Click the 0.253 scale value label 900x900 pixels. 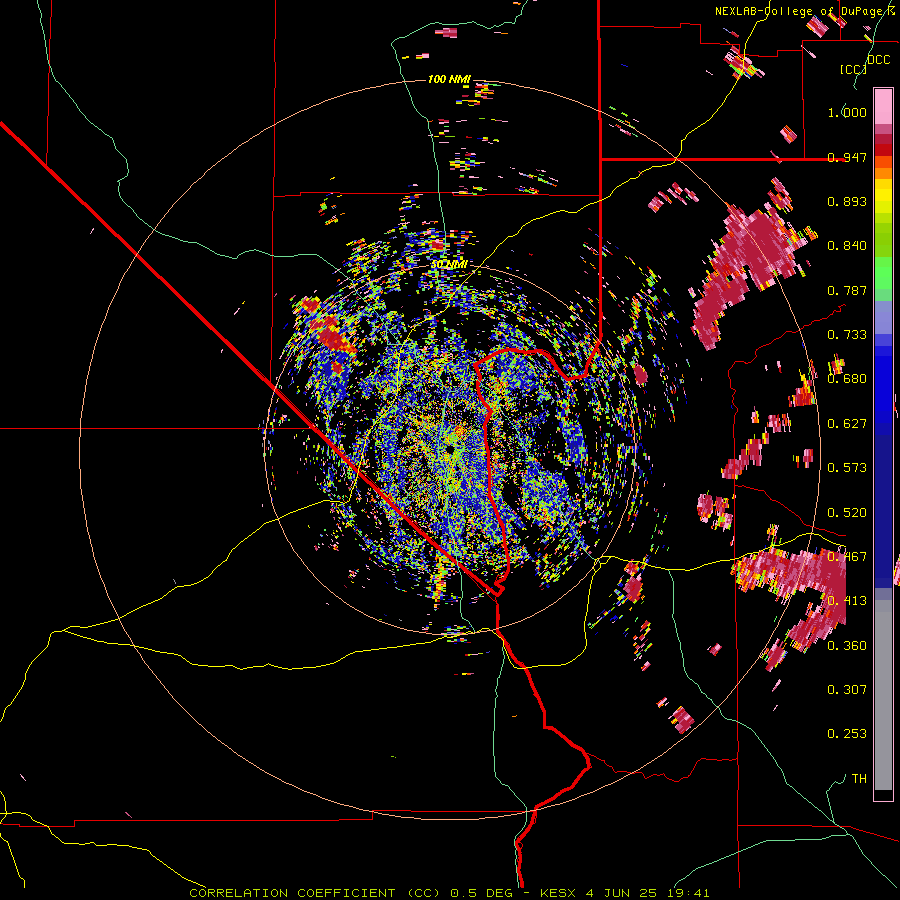tap(847, 734)
